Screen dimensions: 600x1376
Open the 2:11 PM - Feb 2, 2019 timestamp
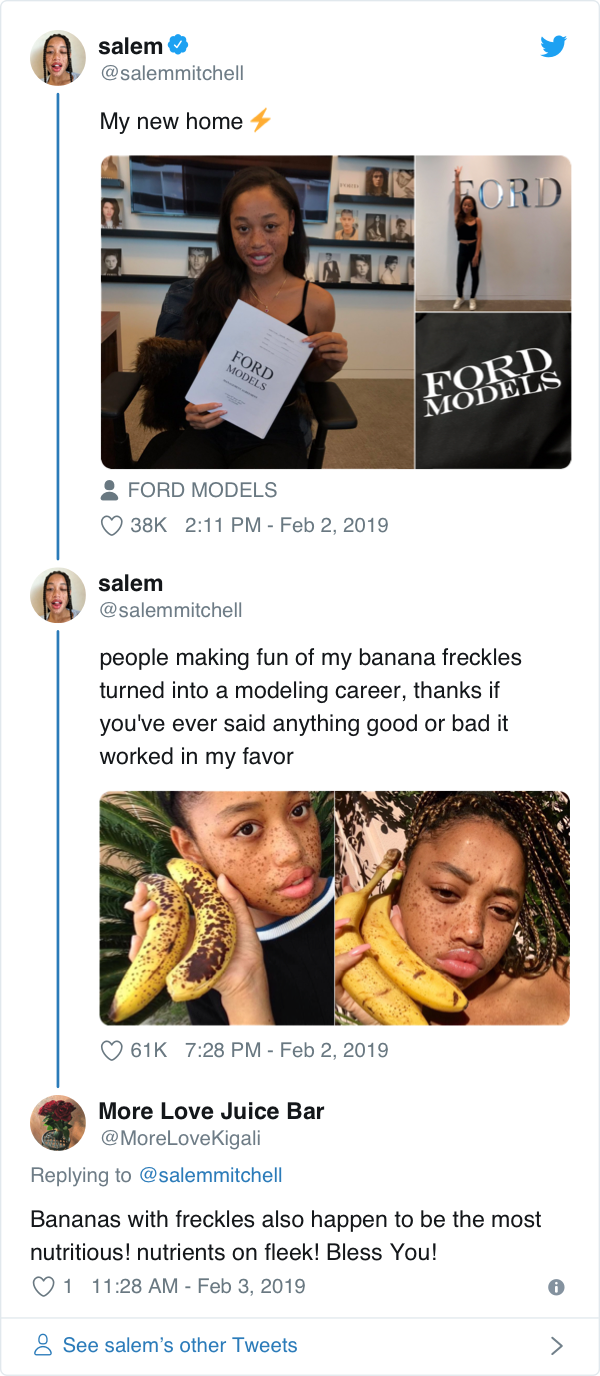[x=287, y=525]
